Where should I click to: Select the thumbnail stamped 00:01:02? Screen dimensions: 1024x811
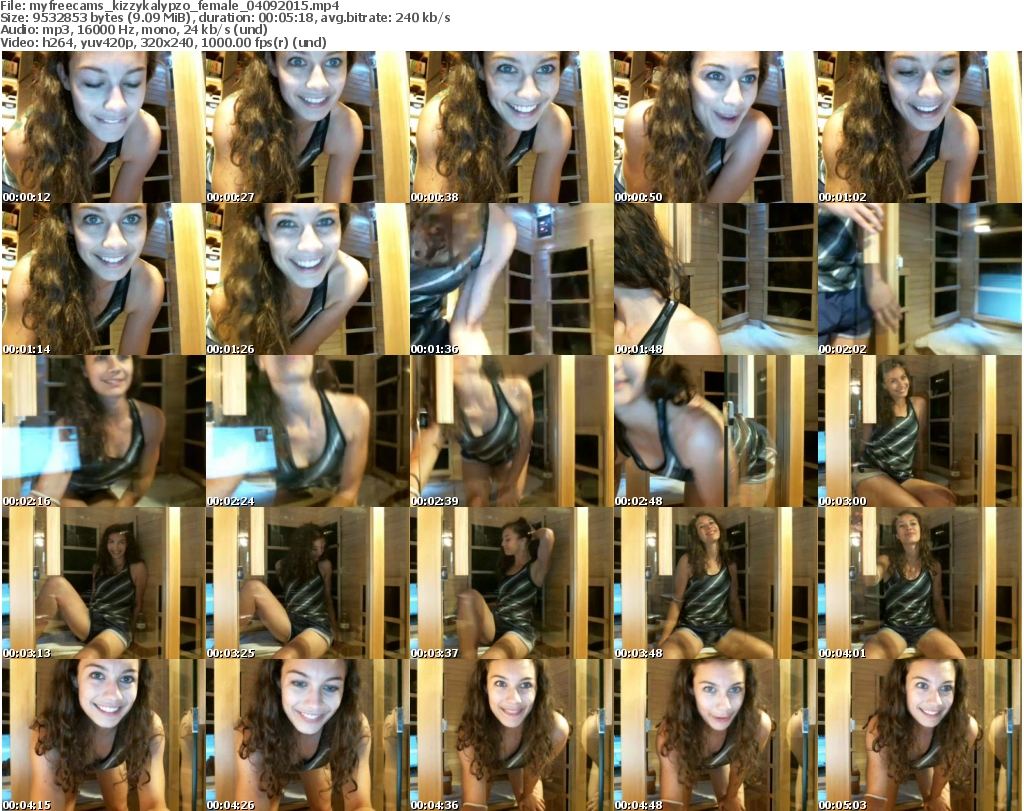[x=920, y=127]
